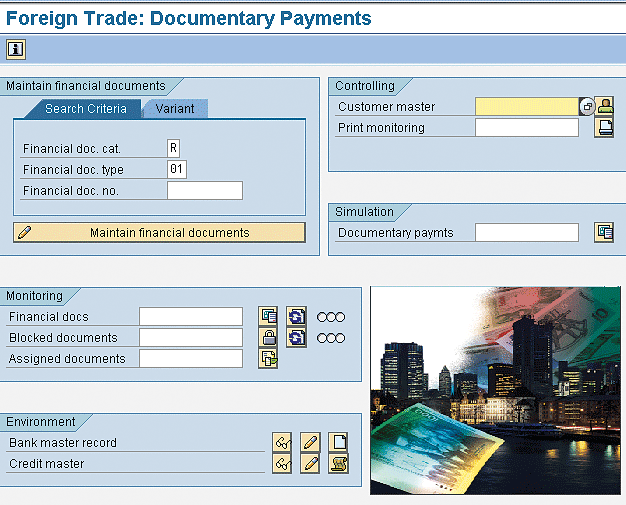Screen dimensions: 626x505
Task: Click the 'Credit master' label
Action: point(47,464)
